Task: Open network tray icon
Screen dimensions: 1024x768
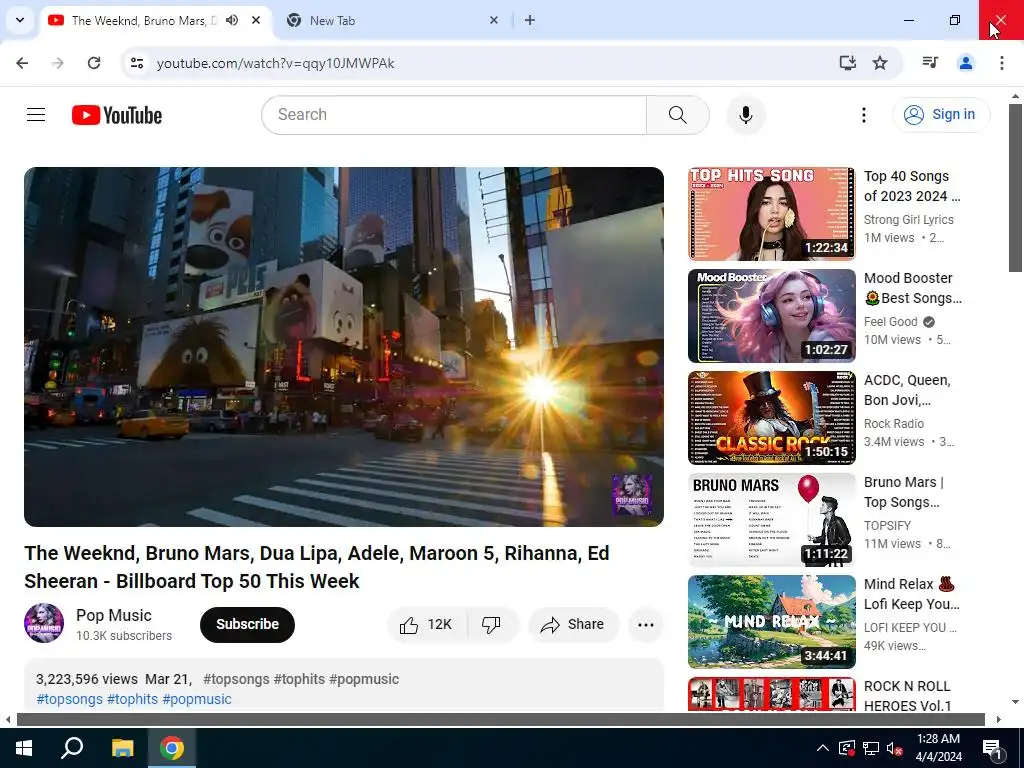Action: point(871,748)
